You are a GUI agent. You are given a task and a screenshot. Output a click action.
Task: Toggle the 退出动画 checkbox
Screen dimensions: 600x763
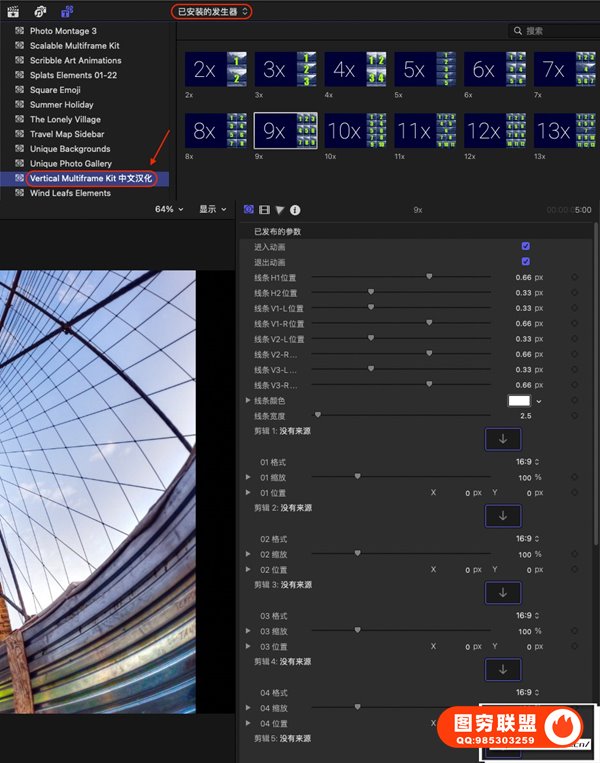(526, 261)
